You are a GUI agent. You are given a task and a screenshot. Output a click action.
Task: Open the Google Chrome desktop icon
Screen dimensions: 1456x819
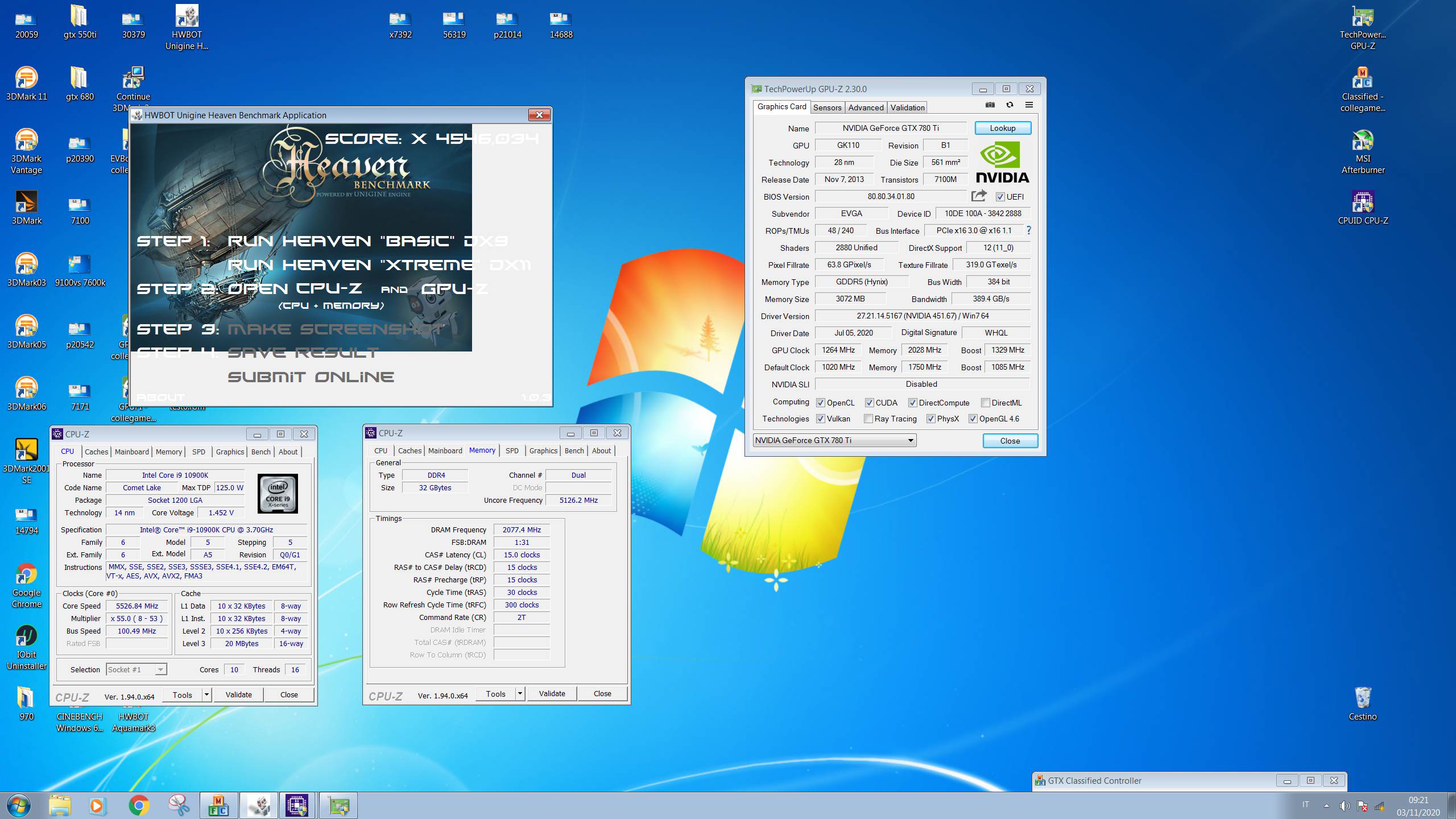coord(26,586)
